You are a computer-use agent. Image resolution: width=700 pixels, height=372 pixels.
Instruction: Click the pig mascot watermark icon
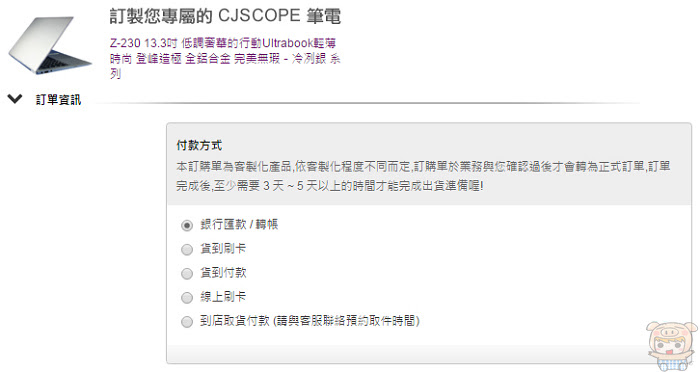672,345
